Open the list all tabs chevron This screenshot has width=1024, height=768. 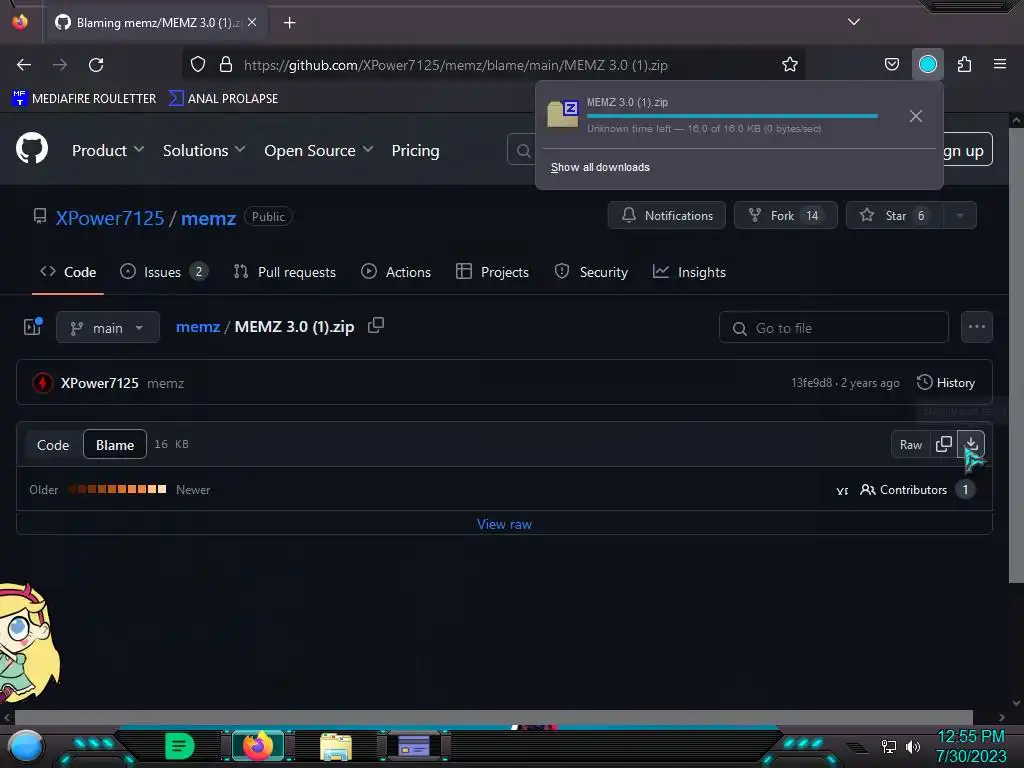tap(854, 22)
